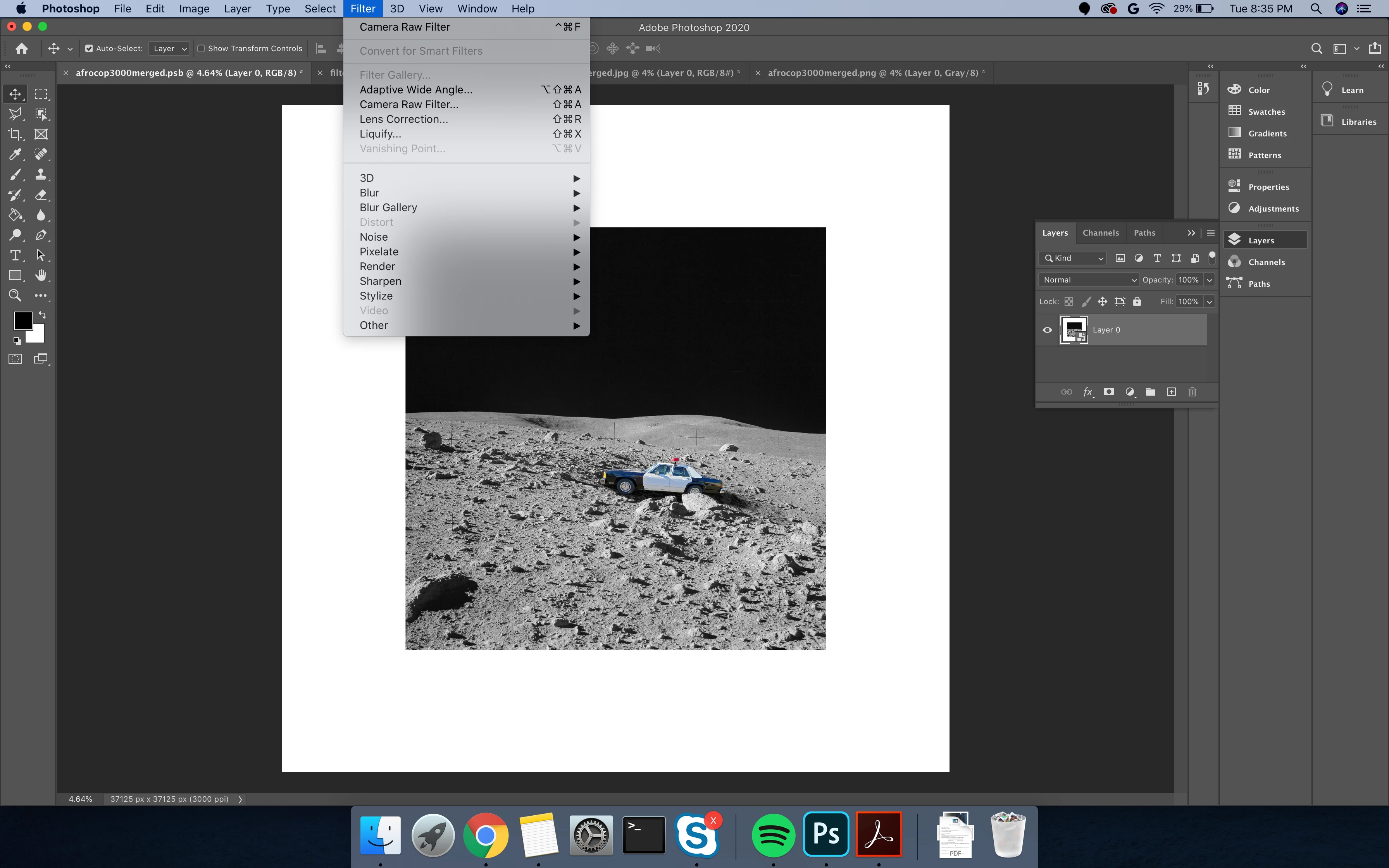This screenshot has height=868, width=1389.
Task: Click the delete layer trash icon
Action: pyautogui.click(x=1192, y=391)
